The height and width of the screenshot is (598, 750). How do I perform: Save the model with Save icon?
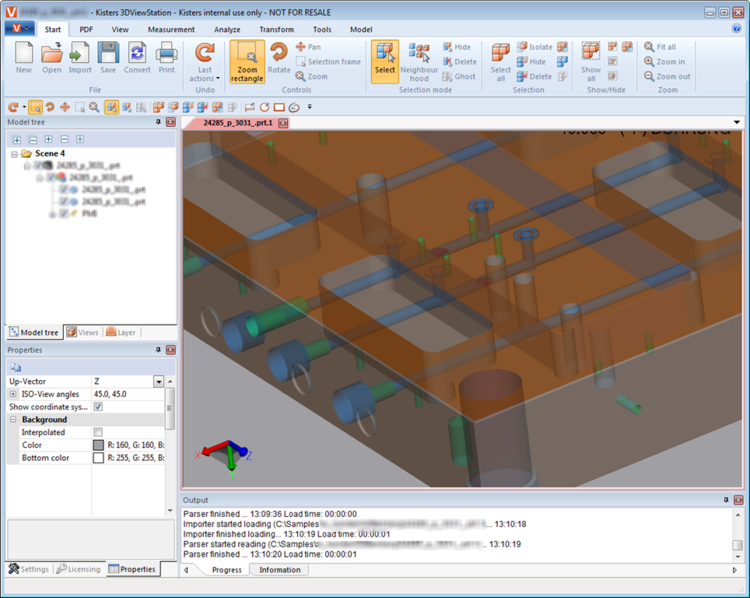(108, 57)
